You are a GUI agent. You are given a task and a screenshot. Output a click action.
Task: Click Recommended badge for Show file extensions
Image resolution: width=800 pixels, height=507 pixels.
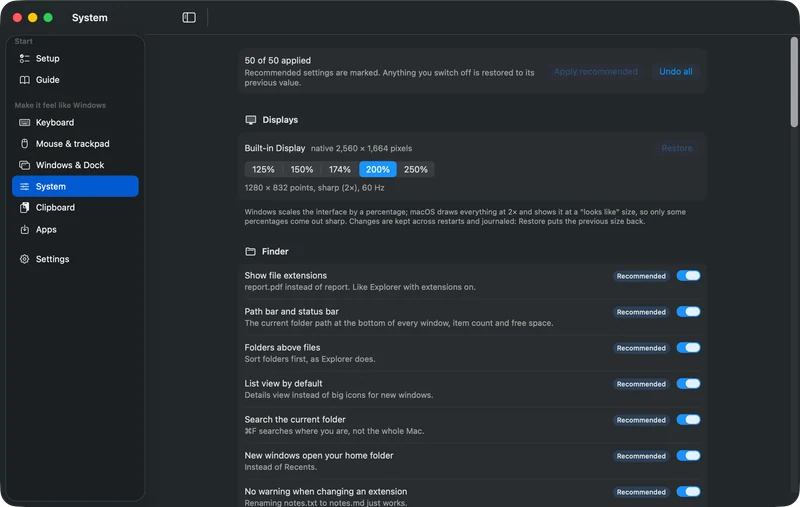click(x=641, y=276)
